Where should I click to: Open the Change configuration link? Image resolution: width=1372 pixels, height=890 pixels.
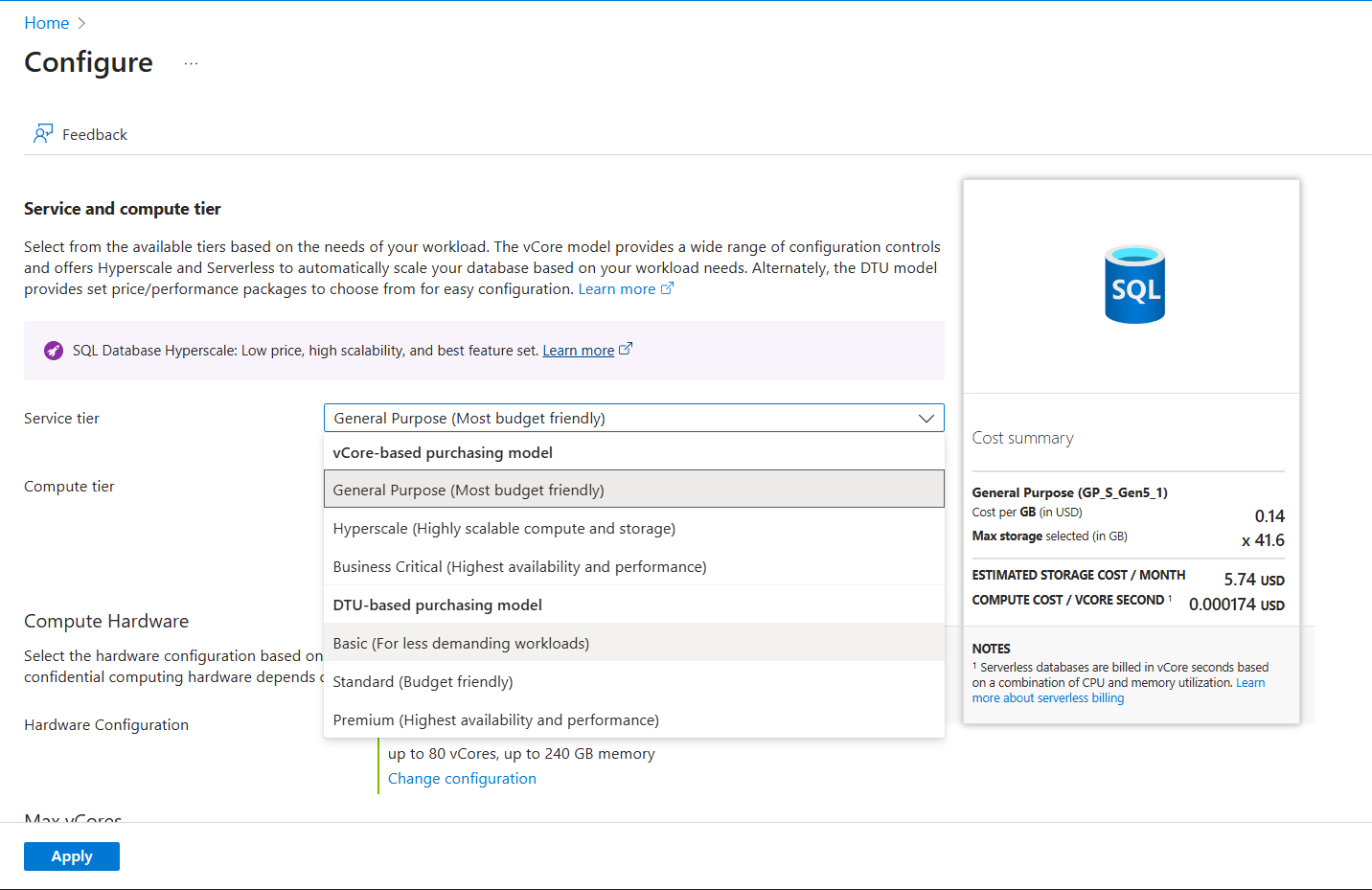pos(462,779)
